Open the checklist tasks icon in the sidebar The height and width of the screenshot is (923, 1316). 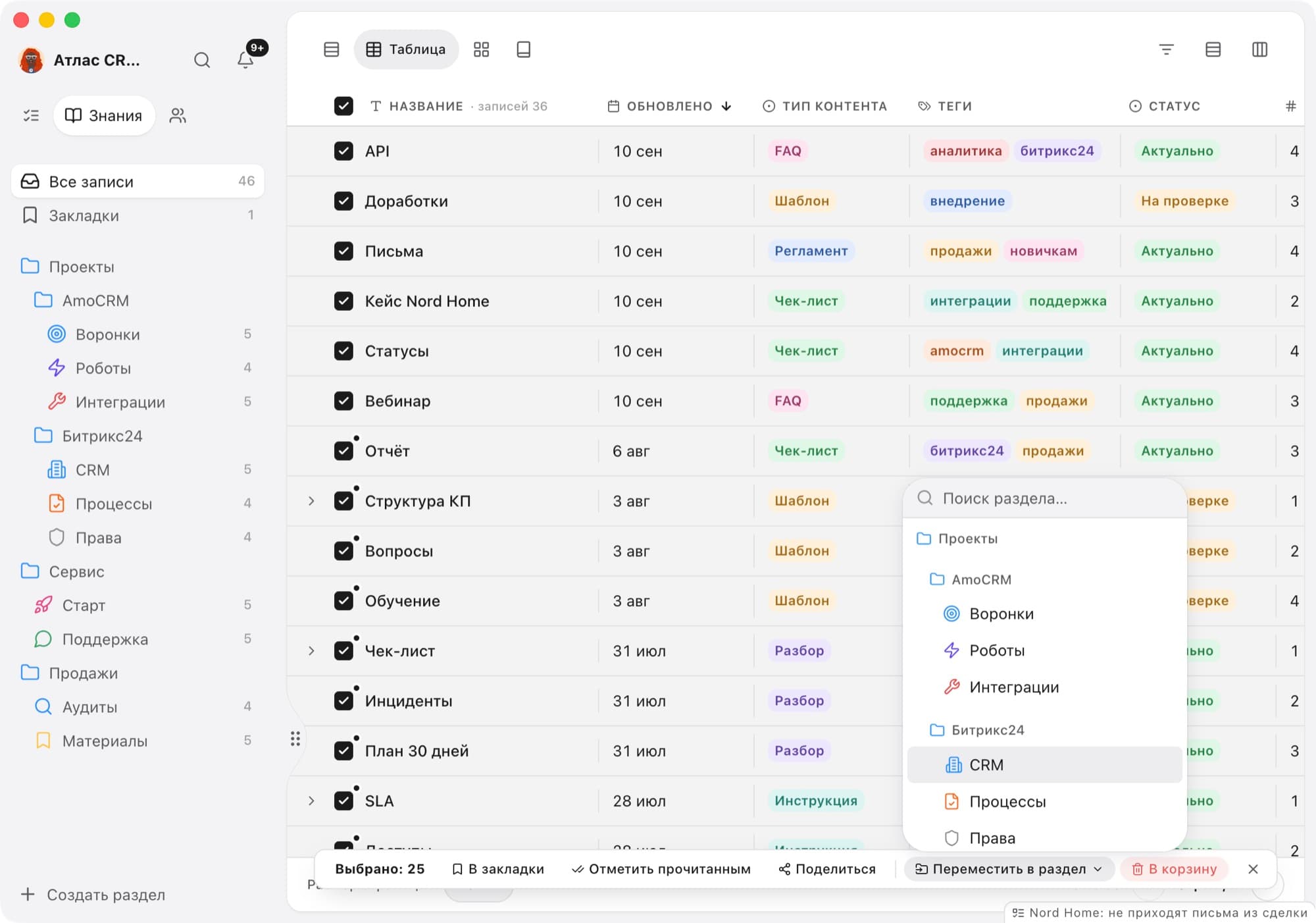click(x=31, y=116)
